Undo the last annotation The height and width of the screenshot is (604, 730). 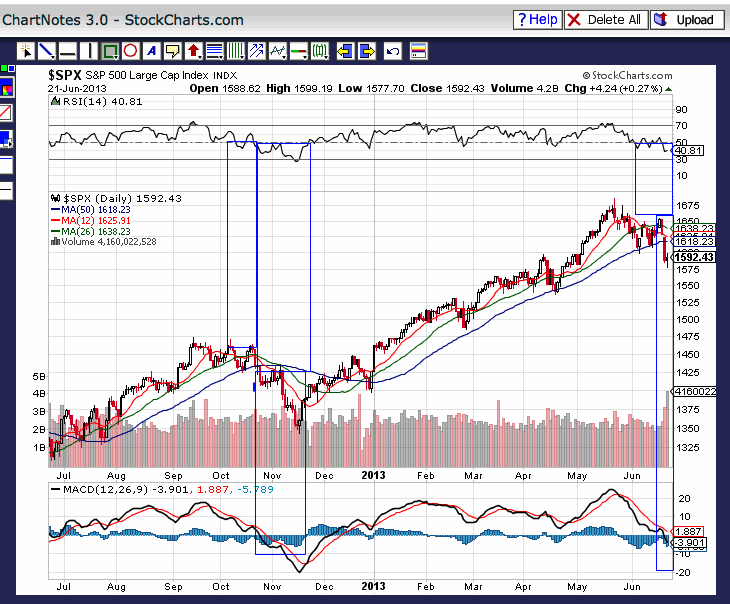pyautogui.click(x=392, y=51)
